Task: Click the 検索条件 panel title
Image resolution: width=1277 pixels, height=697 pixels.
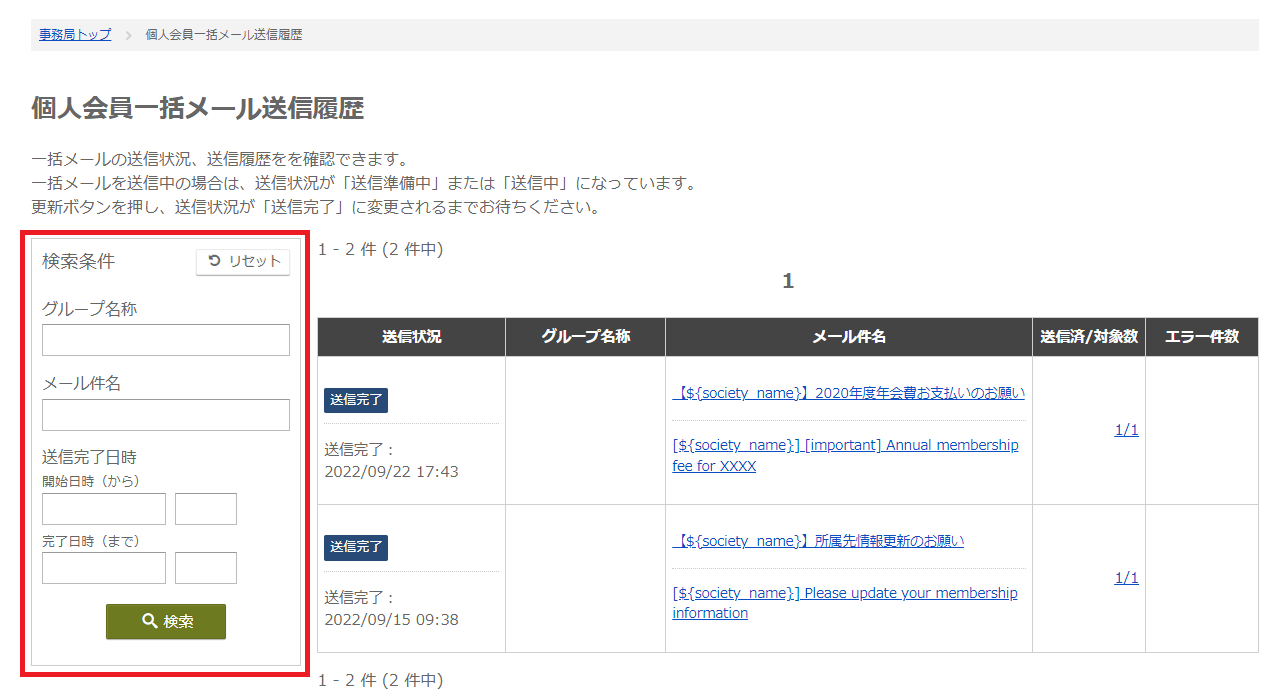Action: click(78, 261)
